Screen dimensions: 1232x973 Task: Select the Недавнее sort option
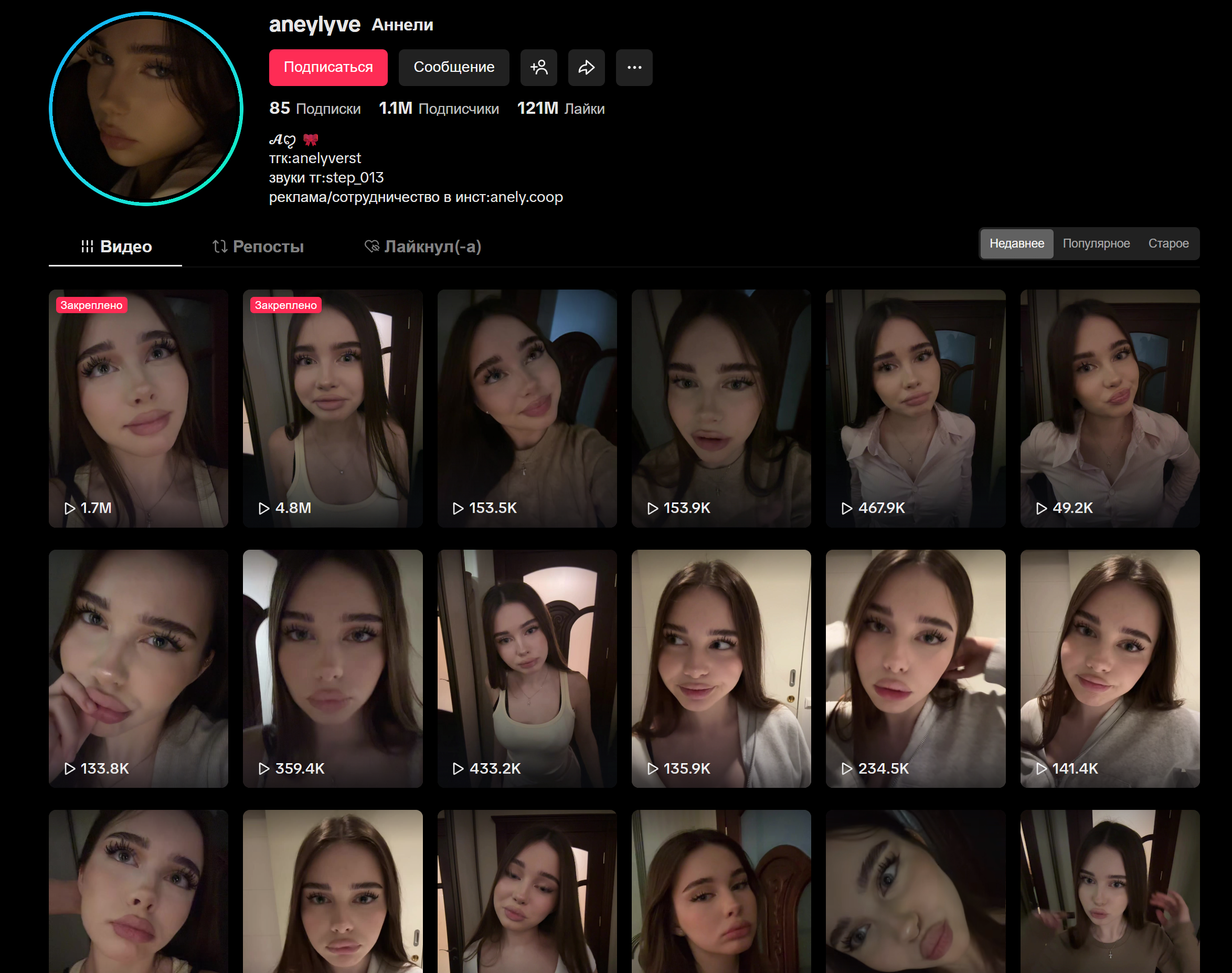click(1016, 243)
